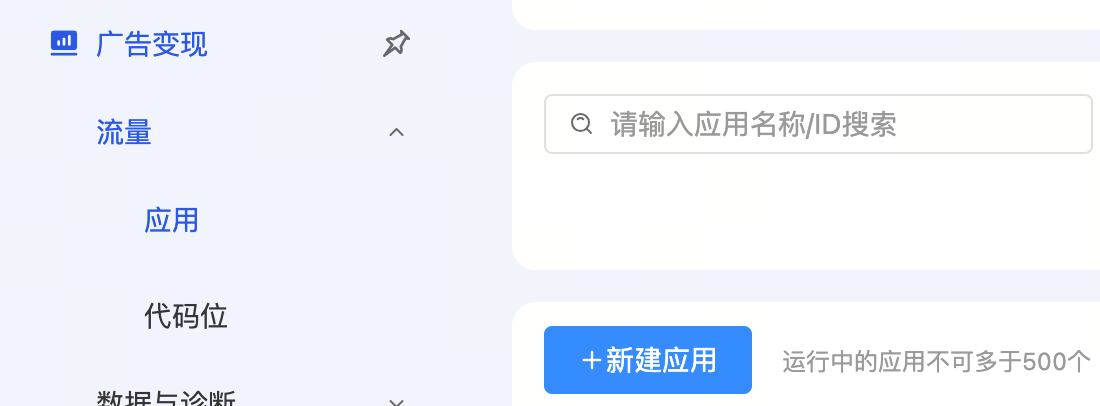Pin the sidebar with the pushpin icon
This screenshot has width=1100, height=406.
point(396,44)
